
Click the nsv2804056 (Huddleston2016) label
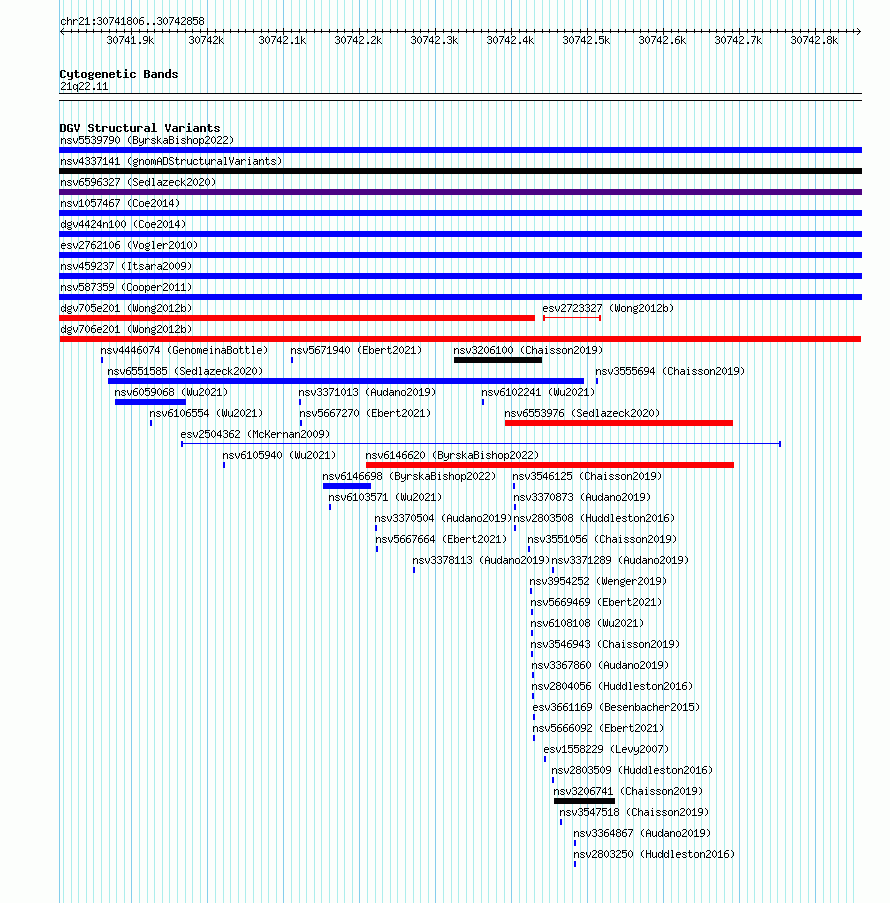pyautogui.click(x=612, y=686)
